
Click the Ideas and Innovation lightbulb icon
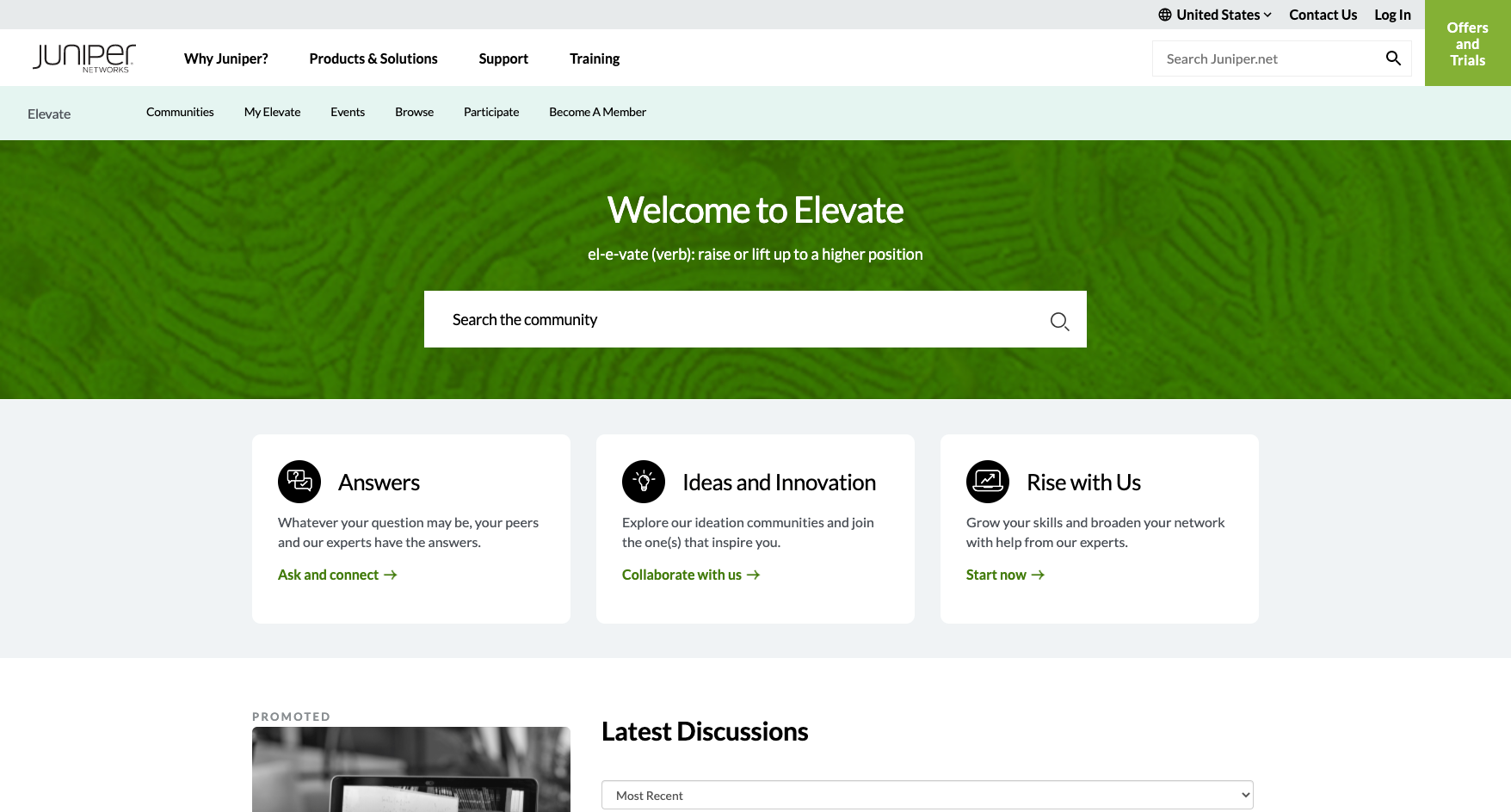coord(644,482)
